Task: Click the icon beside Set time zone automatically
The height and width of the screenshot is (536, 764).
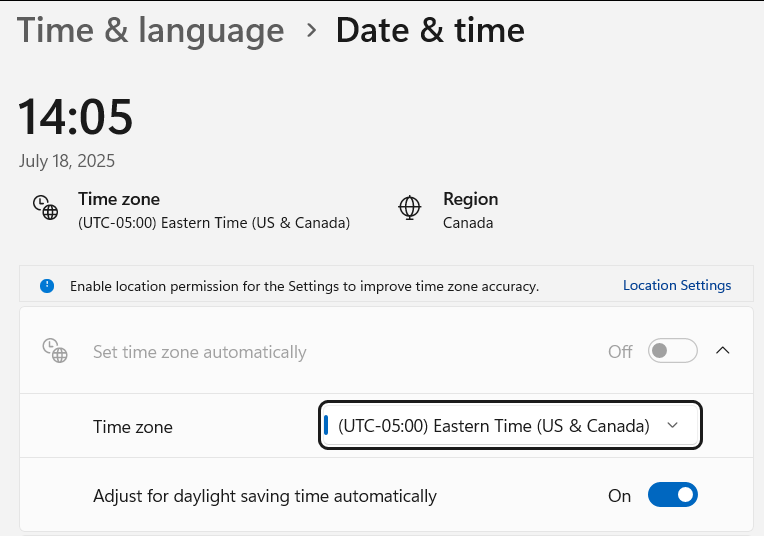Action: tap(55, 351)
